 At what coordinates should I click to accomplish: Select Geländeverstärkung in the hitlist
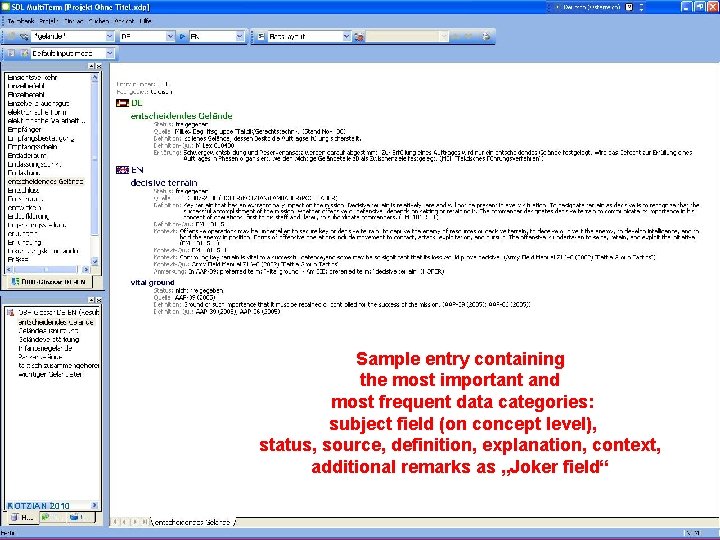click(49, 340)
